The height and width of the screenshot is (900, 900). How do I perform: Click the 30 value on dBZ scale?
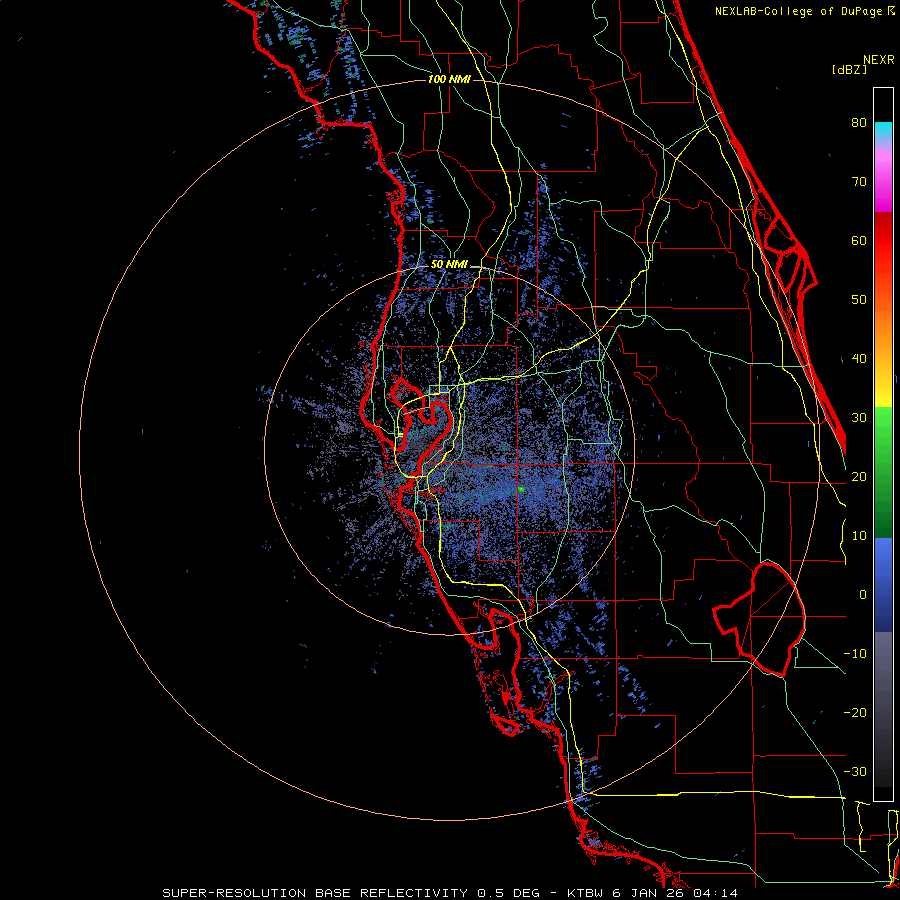tap(859, 418)
